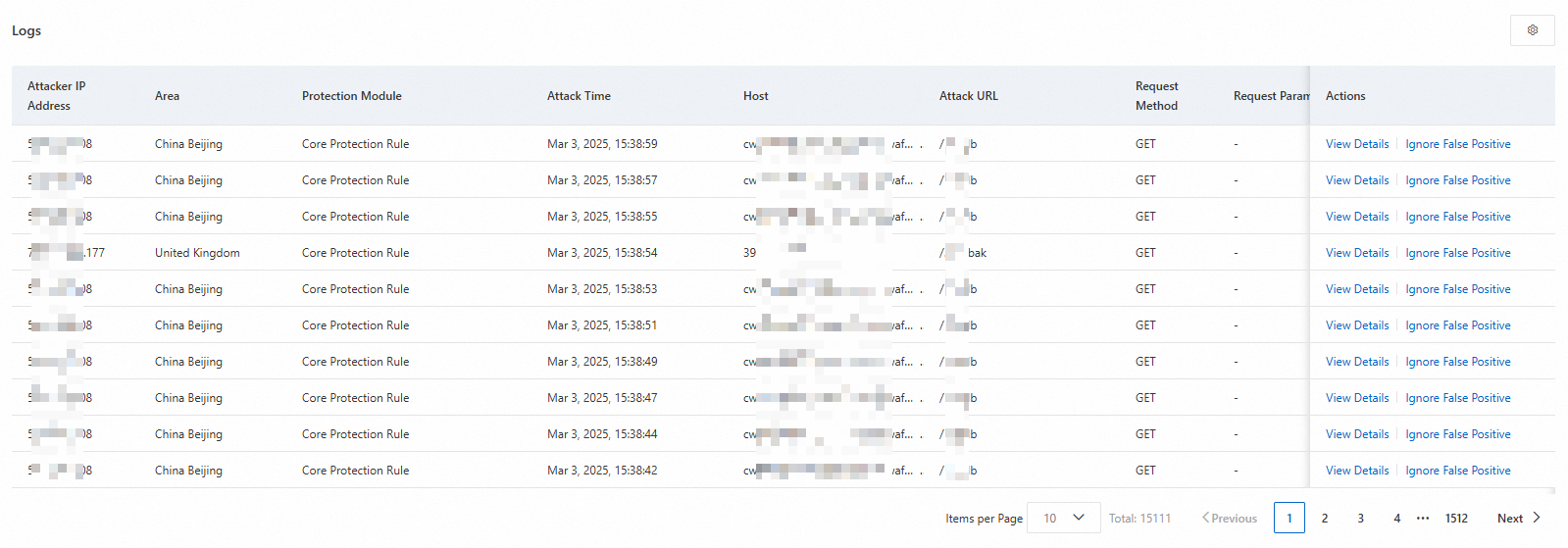Go to page 2
The width and height of the screenshot is (1568, 548).
point(1325,518)
